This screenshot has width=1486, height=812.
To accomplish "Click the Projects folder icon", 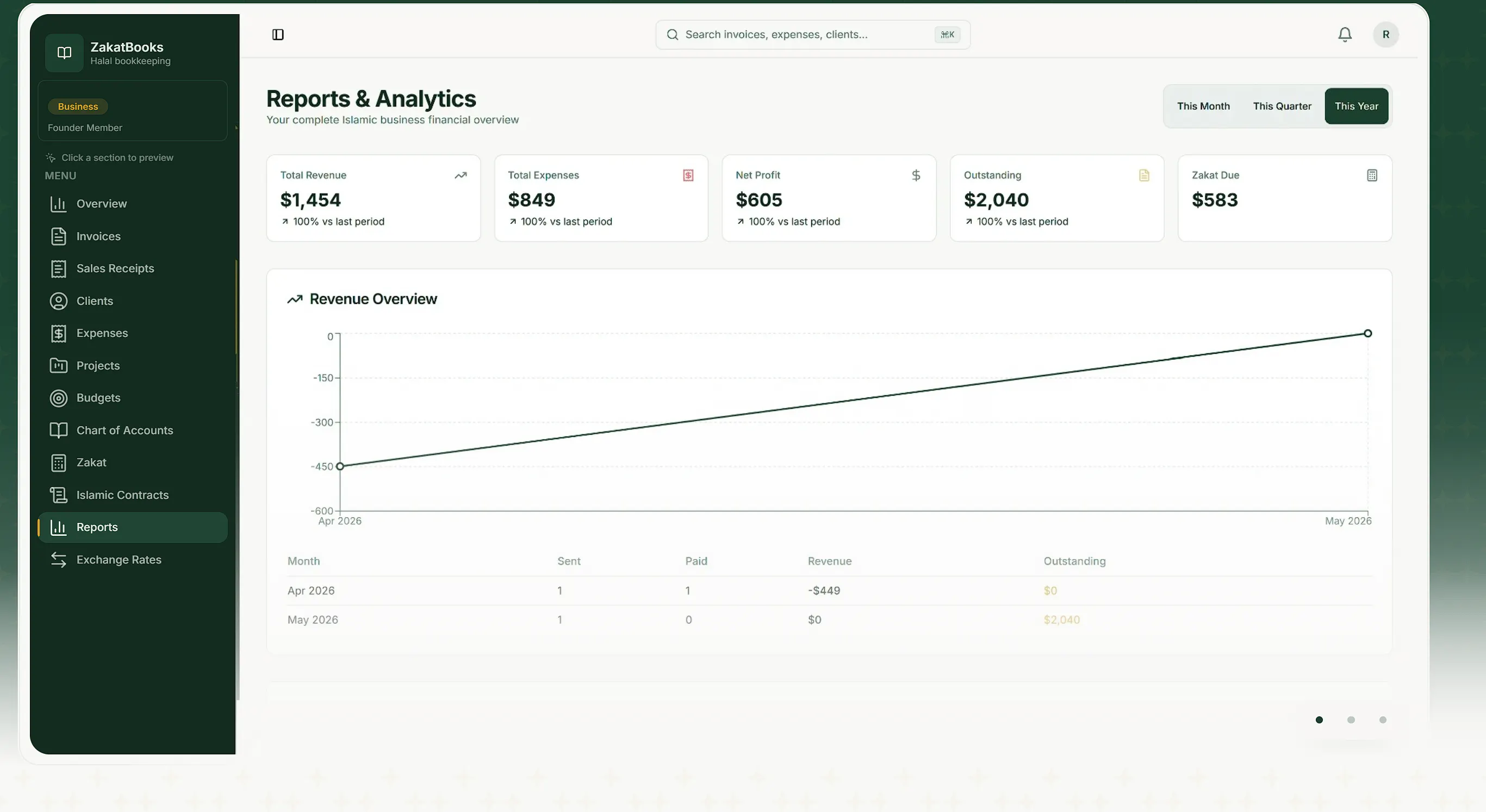I will pyautogui.click(x=58, y=366).
